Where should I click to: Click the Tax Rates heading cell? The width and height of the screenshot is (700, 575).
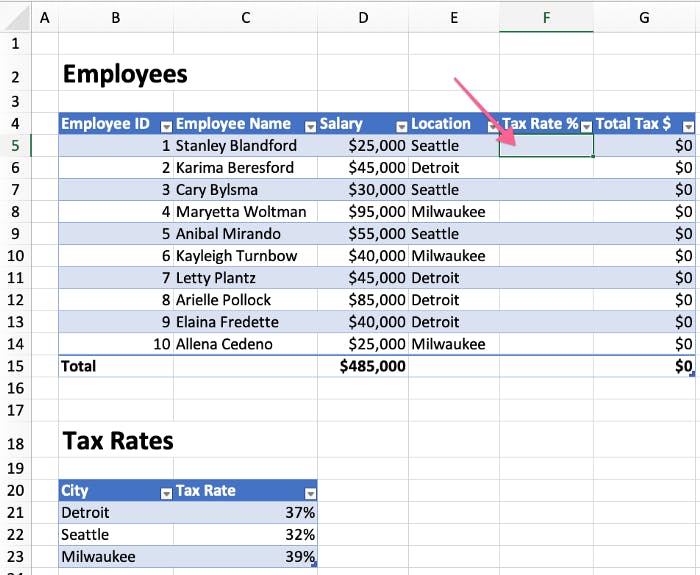tap(116, 441)
